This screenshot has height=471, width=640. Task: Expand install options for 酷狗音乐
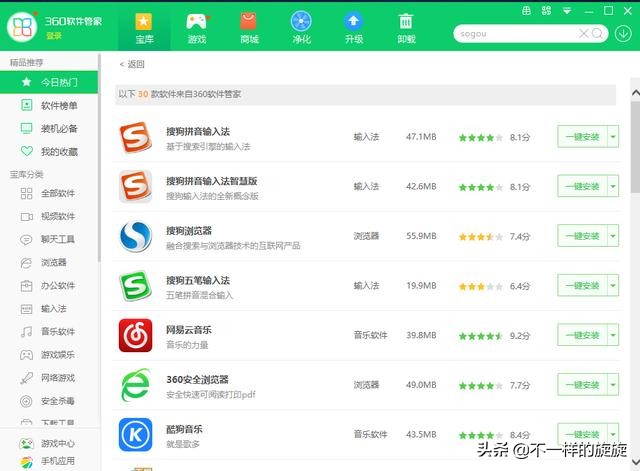pos(613,434)
